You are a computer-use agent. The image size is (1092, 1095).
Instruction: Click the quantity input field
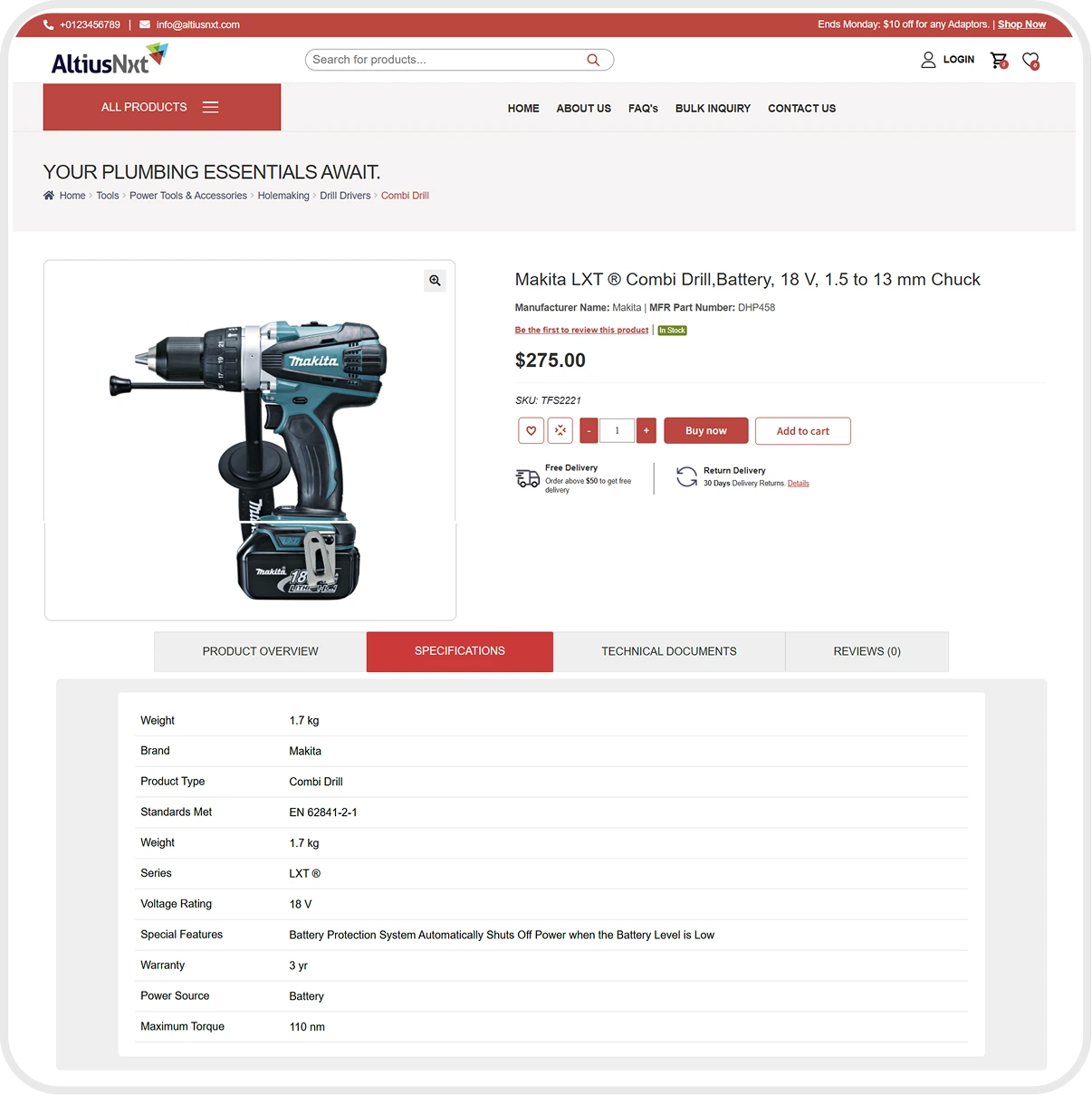coord(618,431)
